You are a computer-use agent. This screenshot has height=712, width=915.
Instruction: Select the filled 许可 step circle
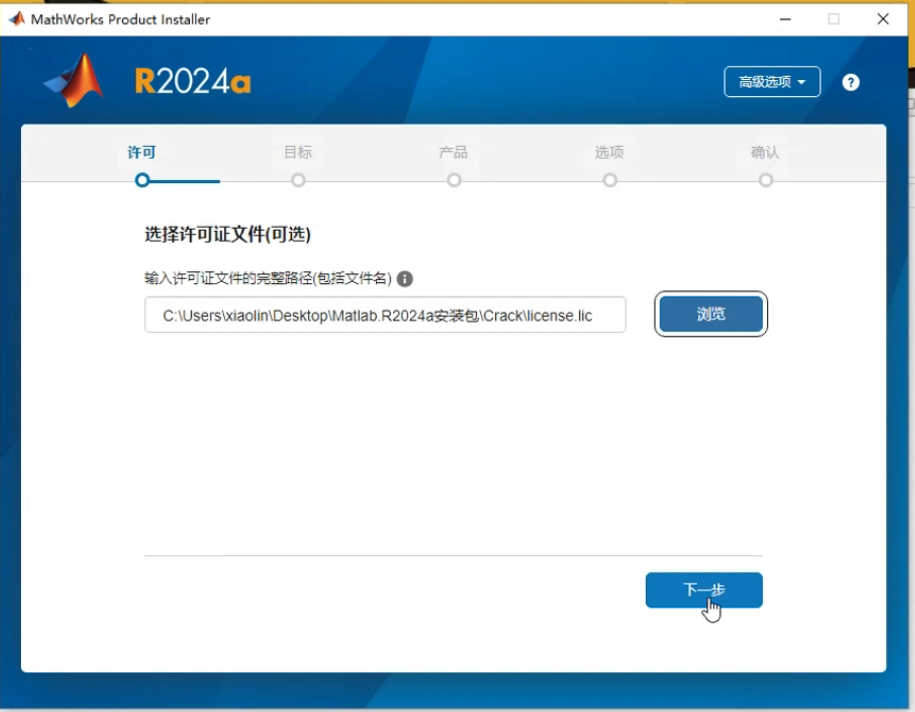[x=142, y=181]
